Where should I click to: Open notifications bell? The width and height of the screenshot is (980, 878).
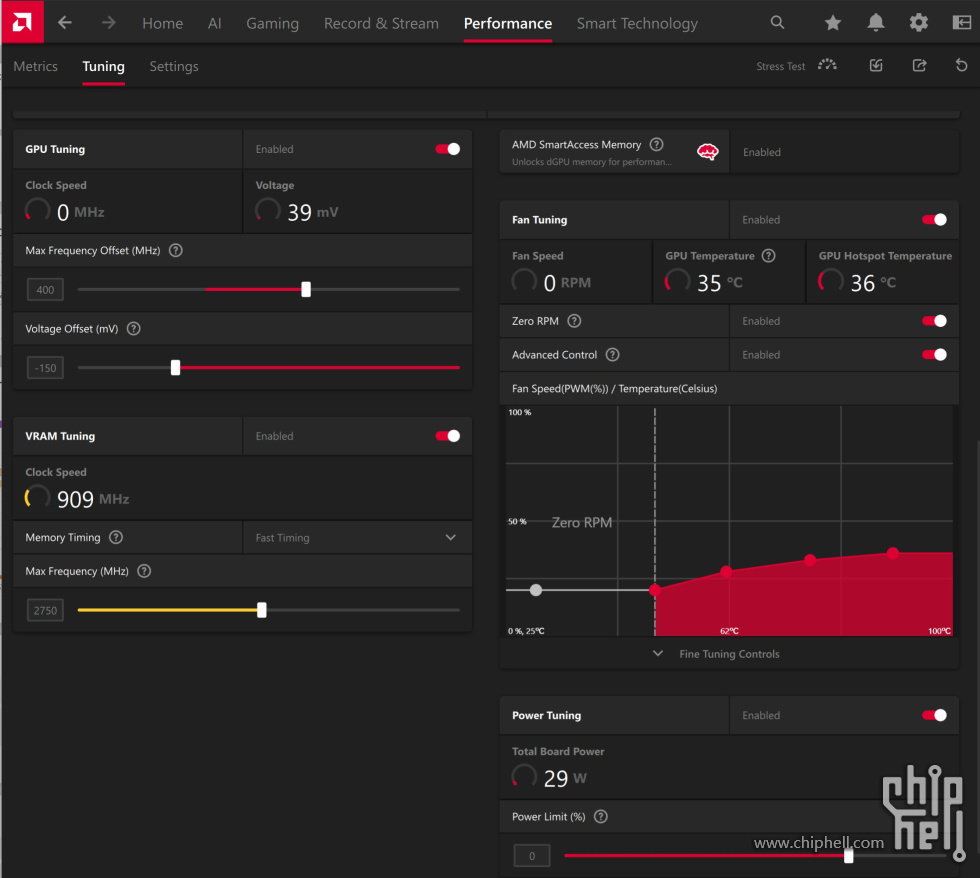(876, 23)
